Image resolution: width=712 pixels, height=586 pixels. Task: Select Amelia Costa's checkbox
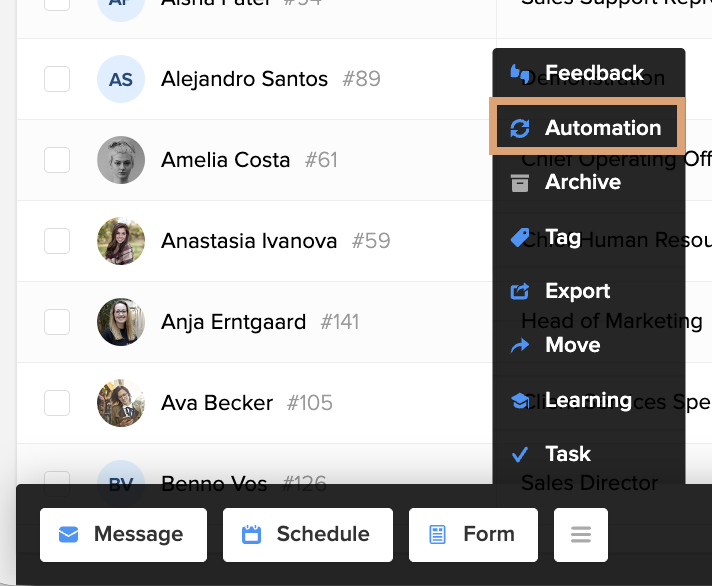[57, 160]
